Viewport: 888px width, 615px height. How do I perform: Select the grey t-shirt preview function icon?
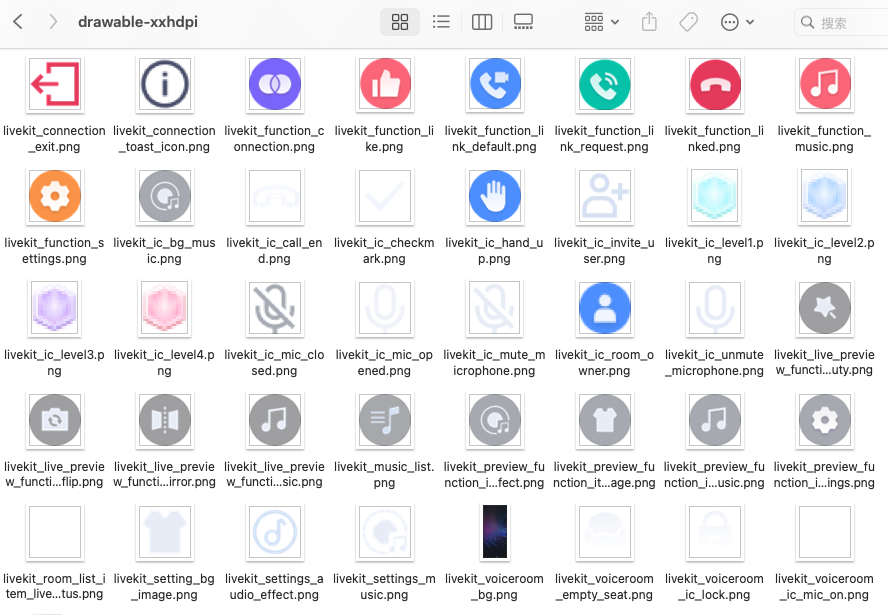[x=604, y=420]
